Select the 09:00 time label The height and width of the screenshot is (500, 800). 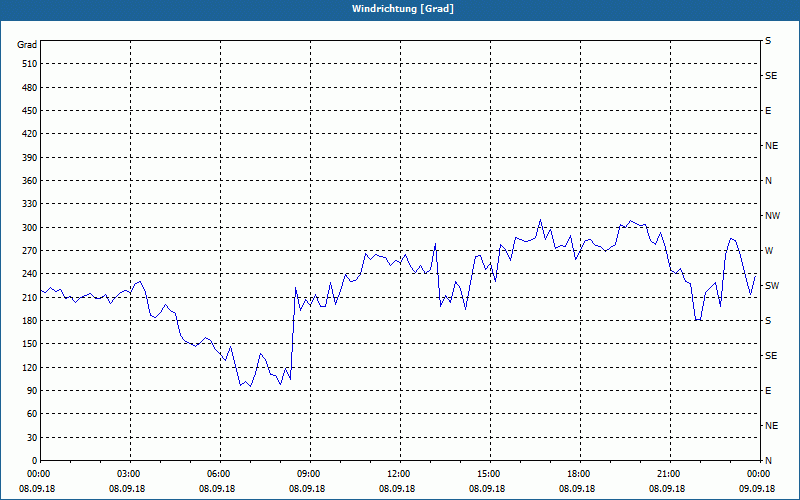point(310,473)
